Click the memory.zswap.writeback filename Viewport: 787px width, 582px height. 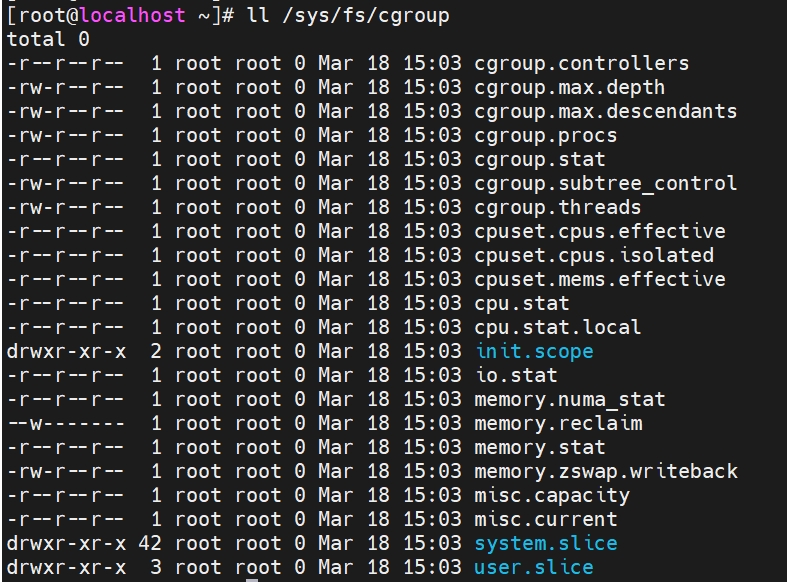coord(606,472)
